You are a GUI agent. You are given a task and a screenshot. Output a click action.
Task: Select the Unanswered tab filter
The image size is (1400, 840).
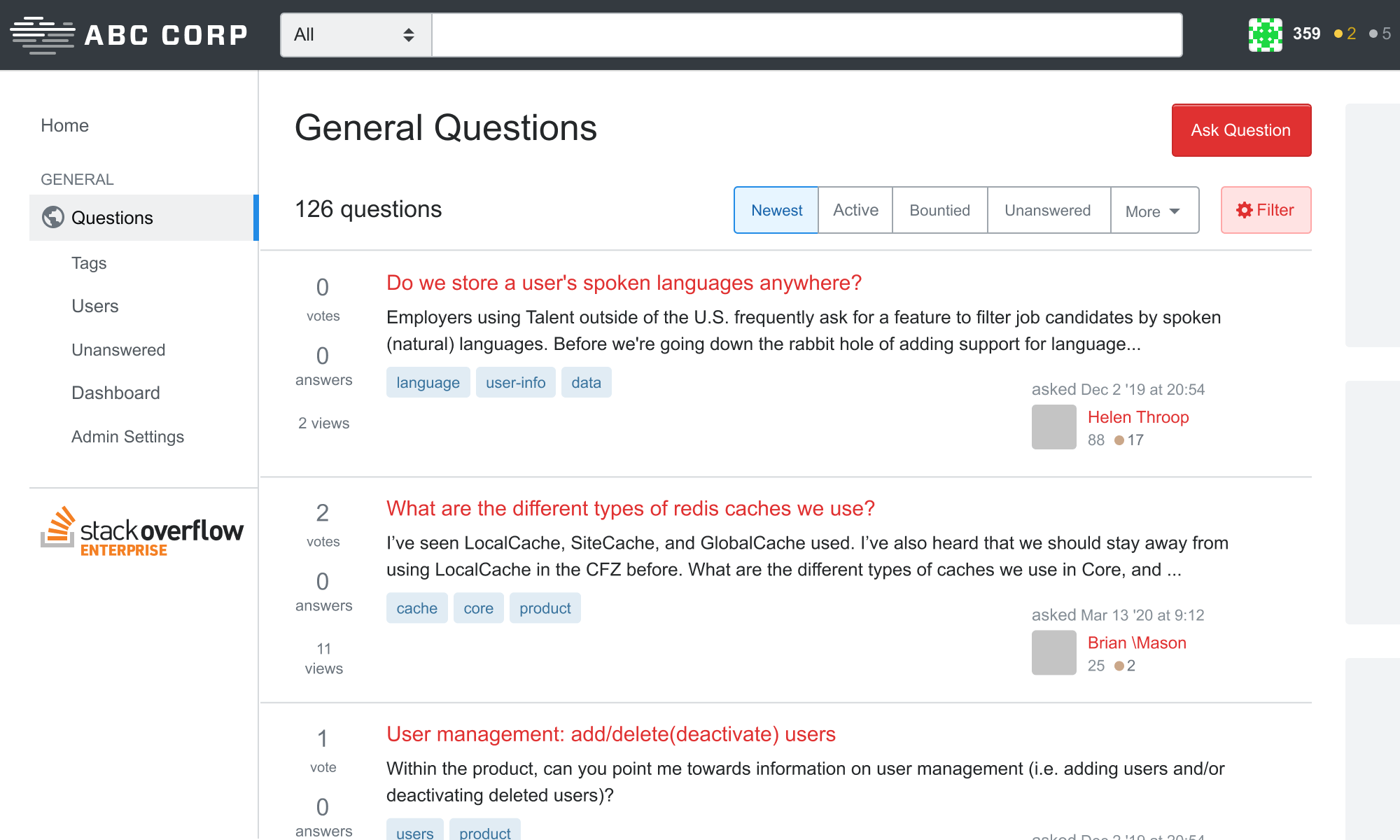coord(1047,210)
